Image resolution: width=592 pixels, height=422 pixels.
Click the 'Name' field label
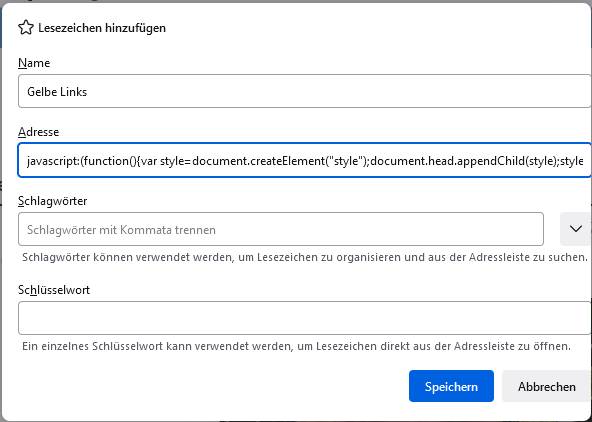(34, 63)
